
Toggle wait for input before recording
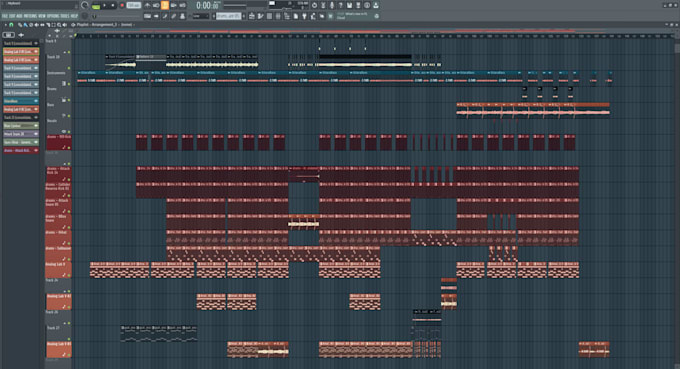pyautogui.click(x=156, y=5)
